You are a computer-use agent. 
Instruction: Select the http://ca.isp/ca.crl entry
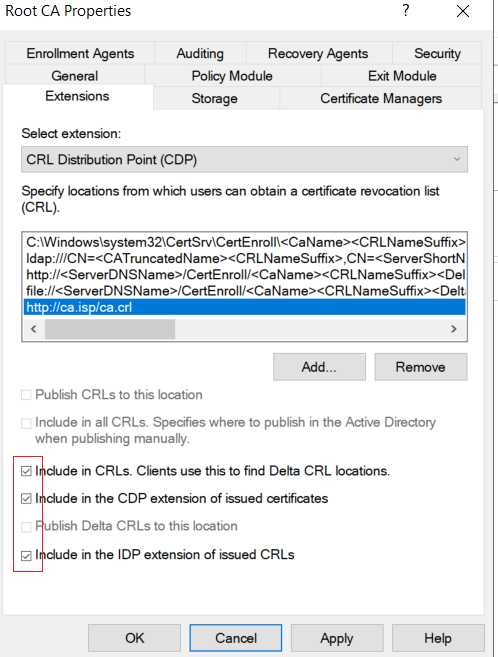[x=245, y=307]
